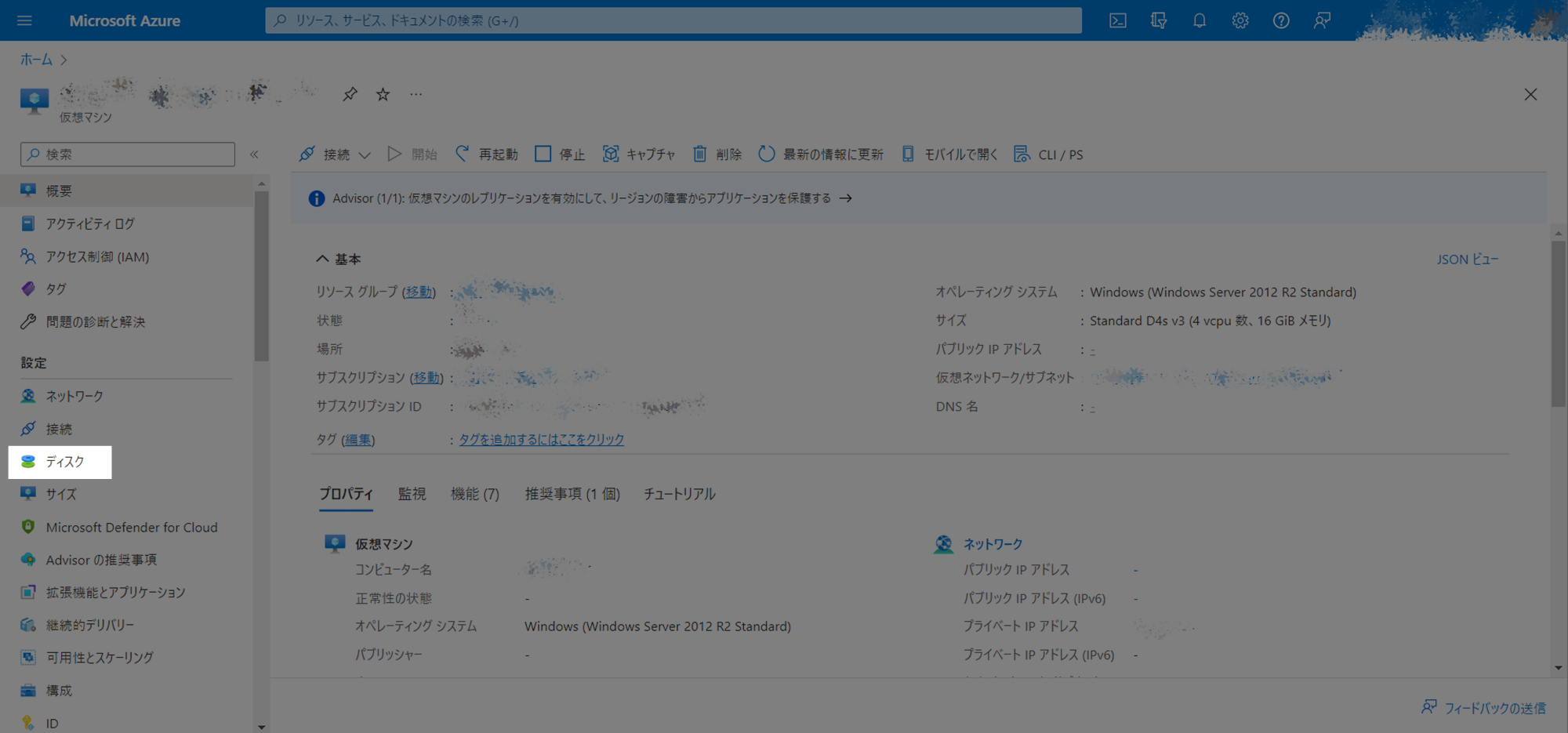Click the Standard D4s v3 size value
Image resolution: width=1568 pixels, height=733 pixels.
1210,320
